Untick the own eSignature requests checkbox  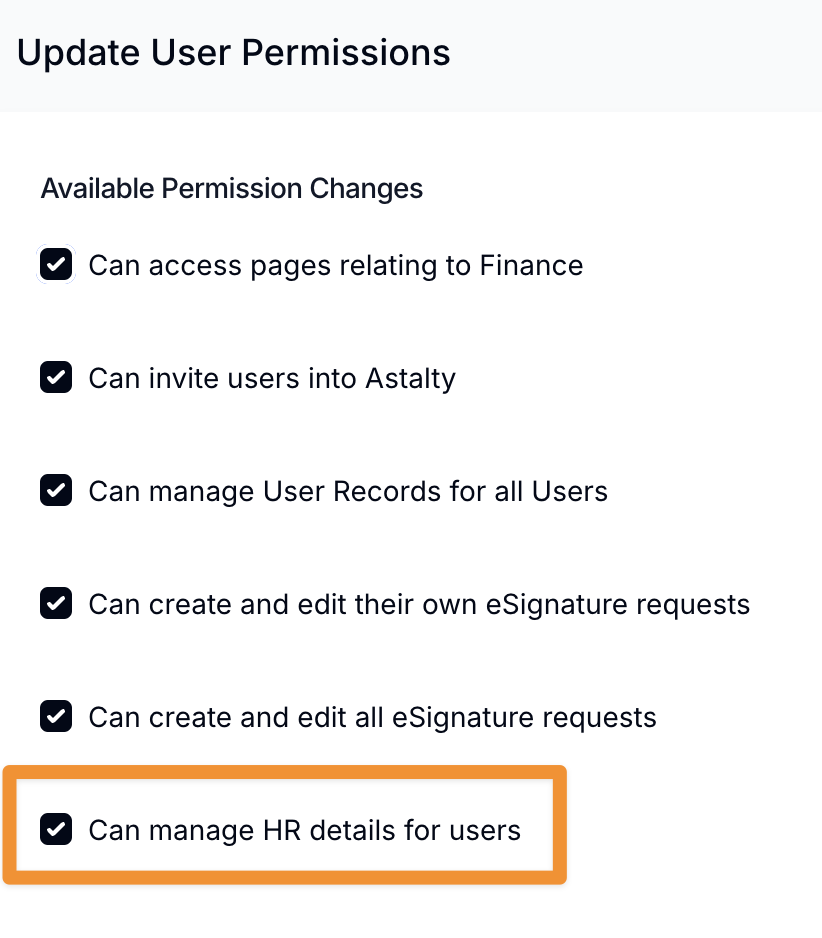56,604
